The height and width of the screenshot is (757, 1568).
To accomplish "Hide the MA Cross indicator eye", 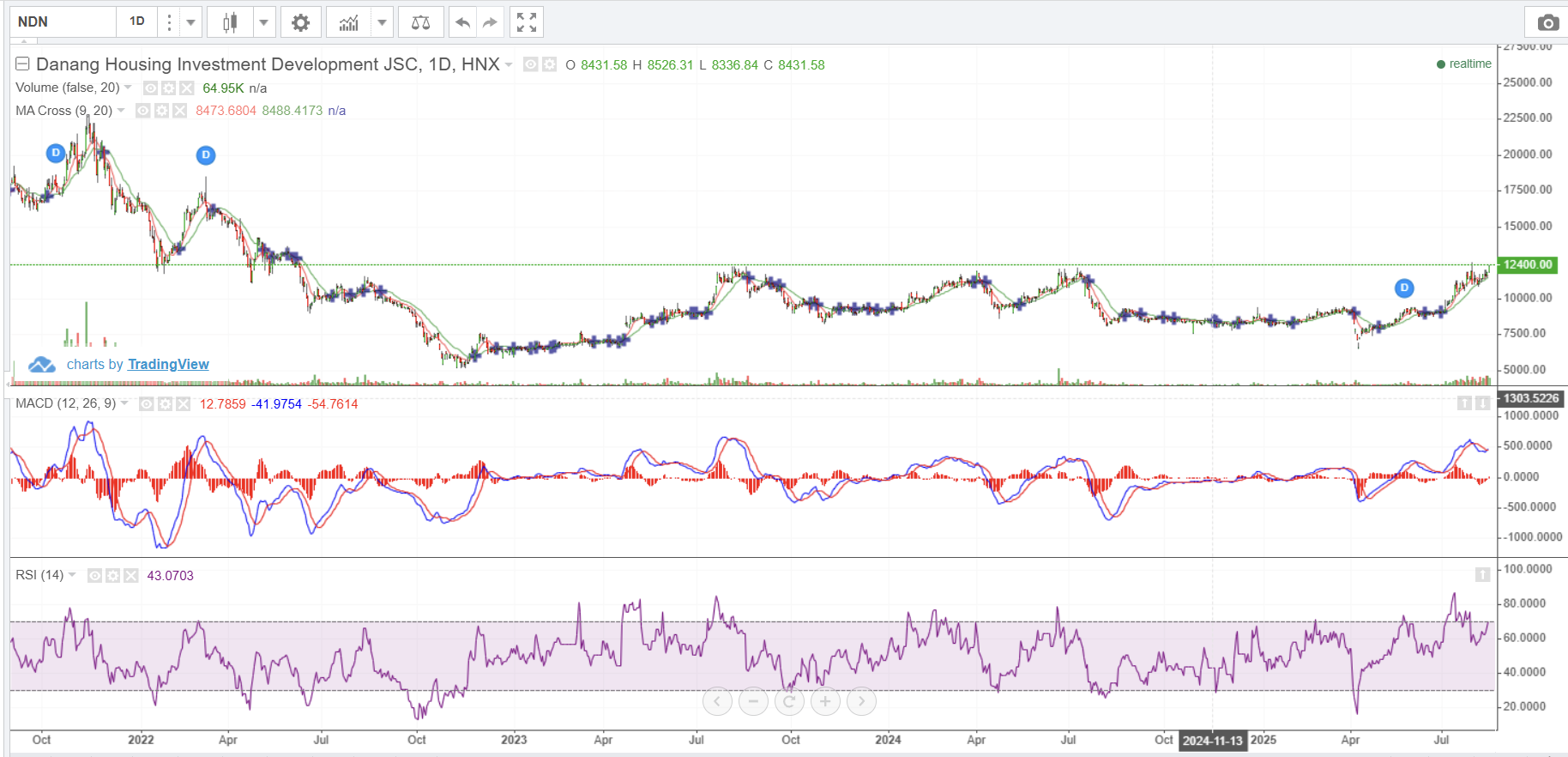I will point(142,111).
